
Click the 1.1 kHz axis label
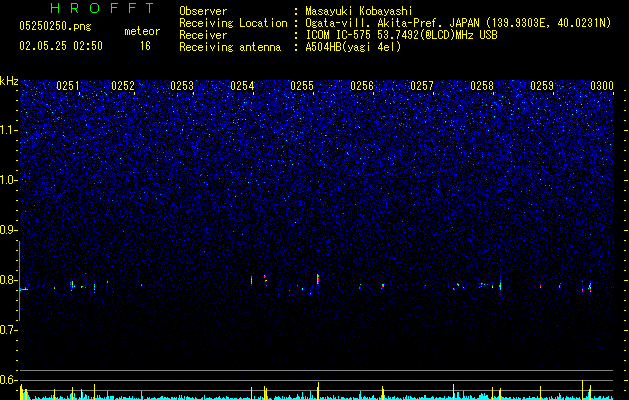(9, 130)
